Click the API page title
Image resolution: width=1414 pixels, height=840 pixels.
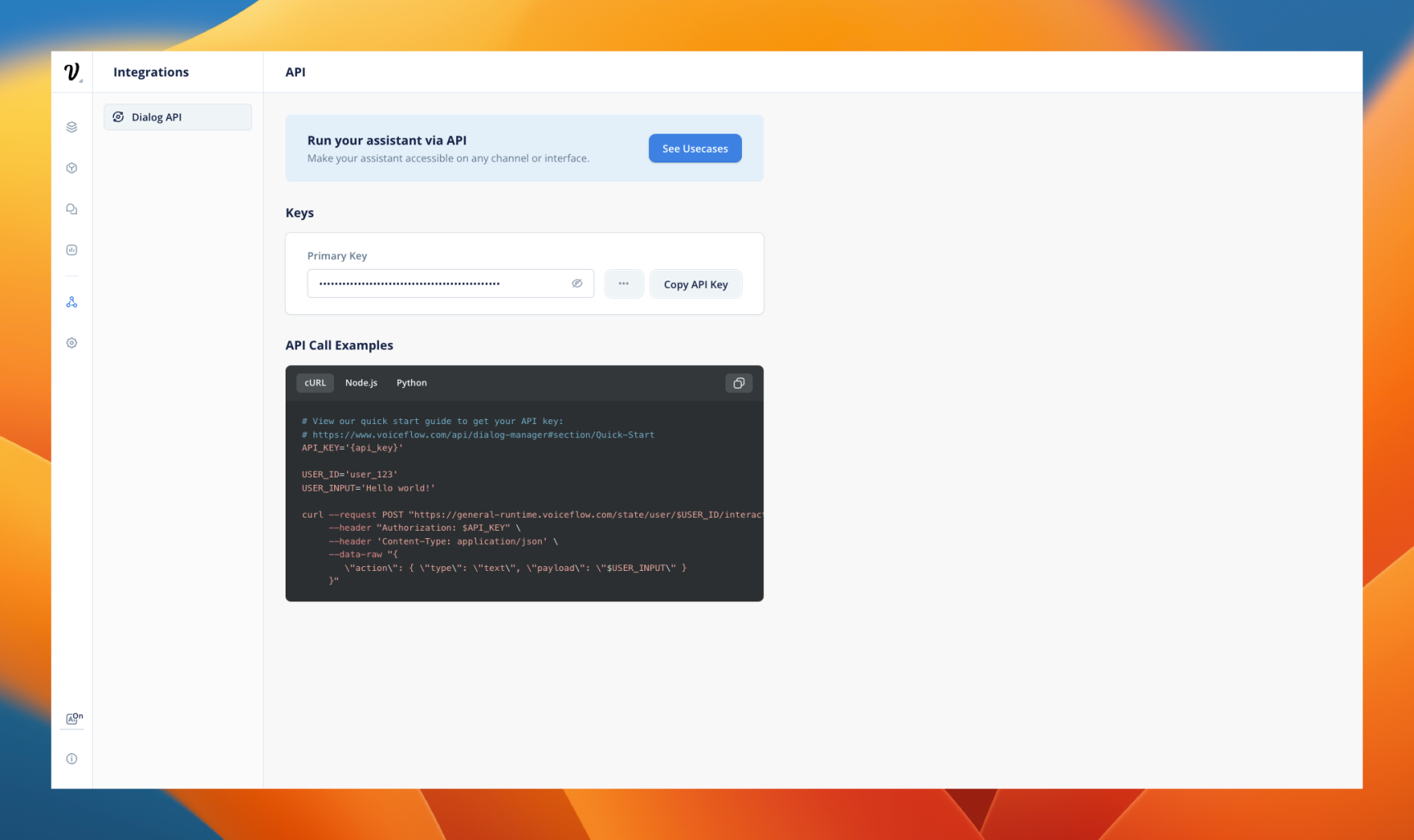click(295, 72)
